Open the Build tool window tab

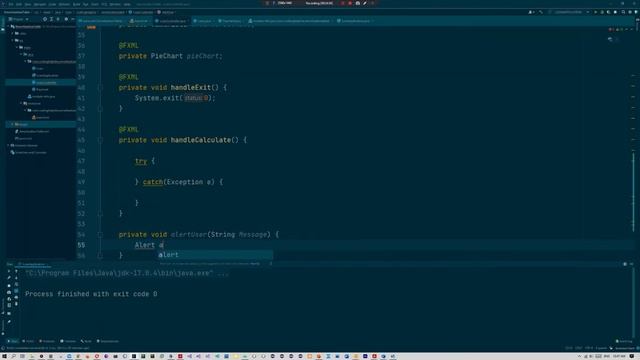tap(86, 341)
